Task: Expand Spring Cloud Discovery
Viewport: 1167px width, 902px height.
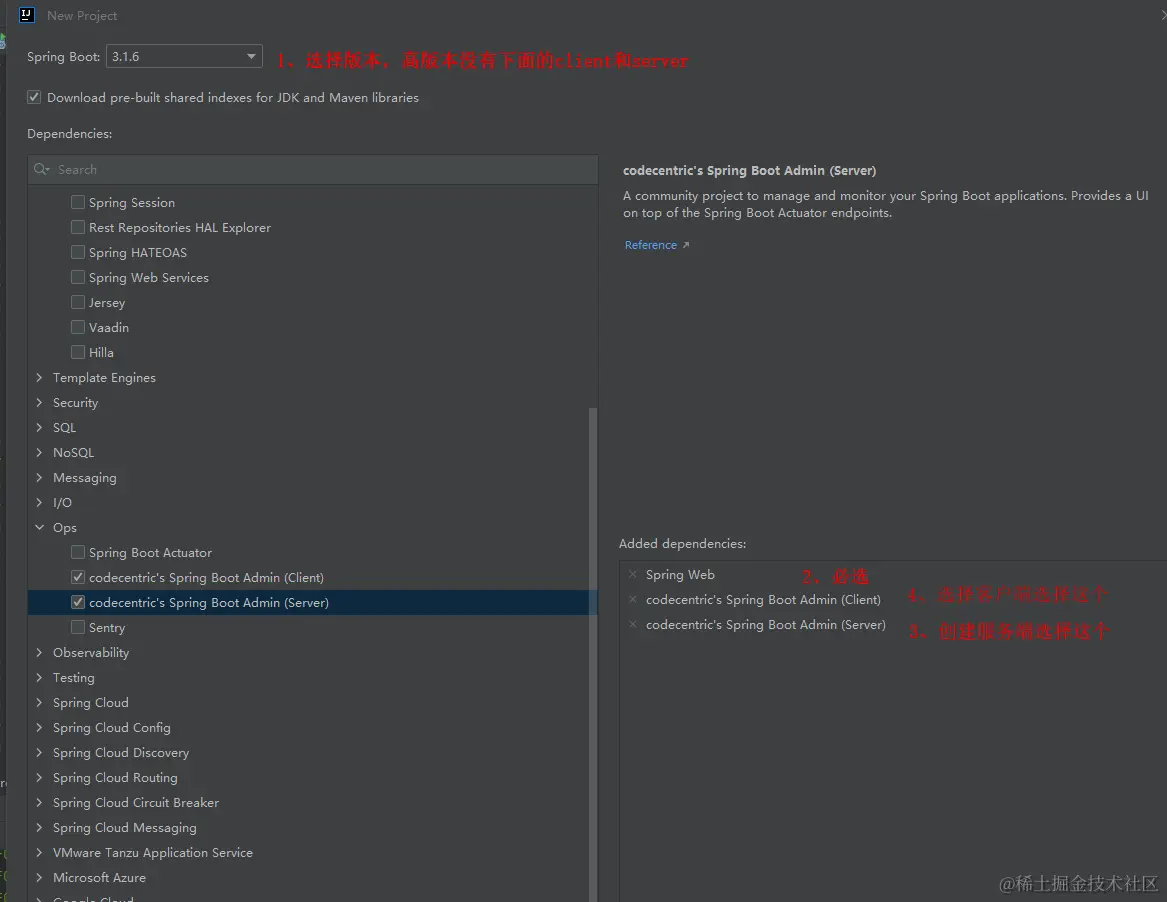Action: pos(39,752)
